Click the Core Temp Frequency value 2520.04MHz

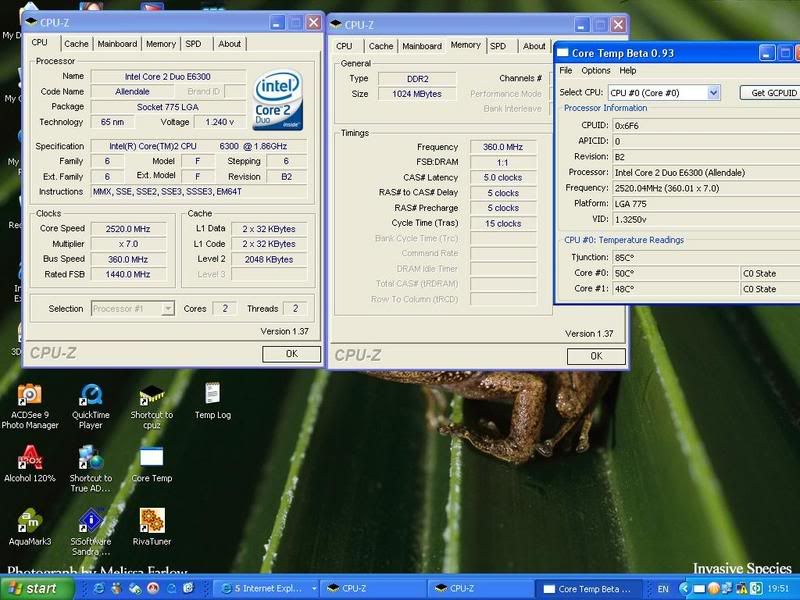pos(706,188)
